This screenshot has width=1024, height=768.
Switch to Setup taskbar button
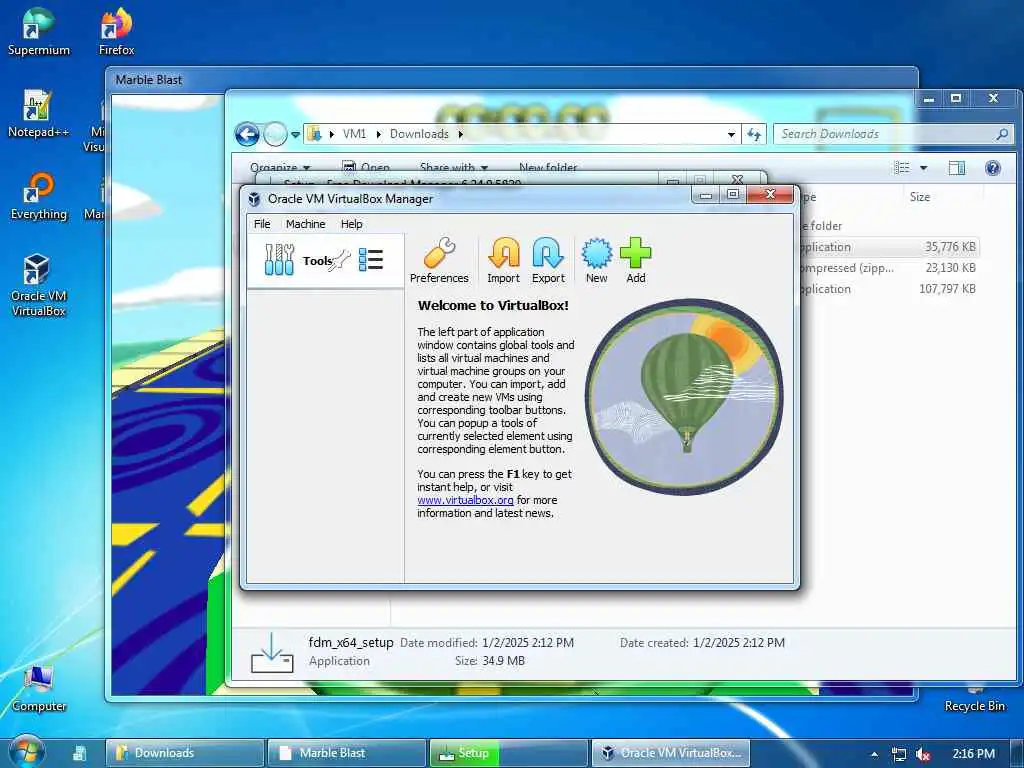[x=509, y=753]
